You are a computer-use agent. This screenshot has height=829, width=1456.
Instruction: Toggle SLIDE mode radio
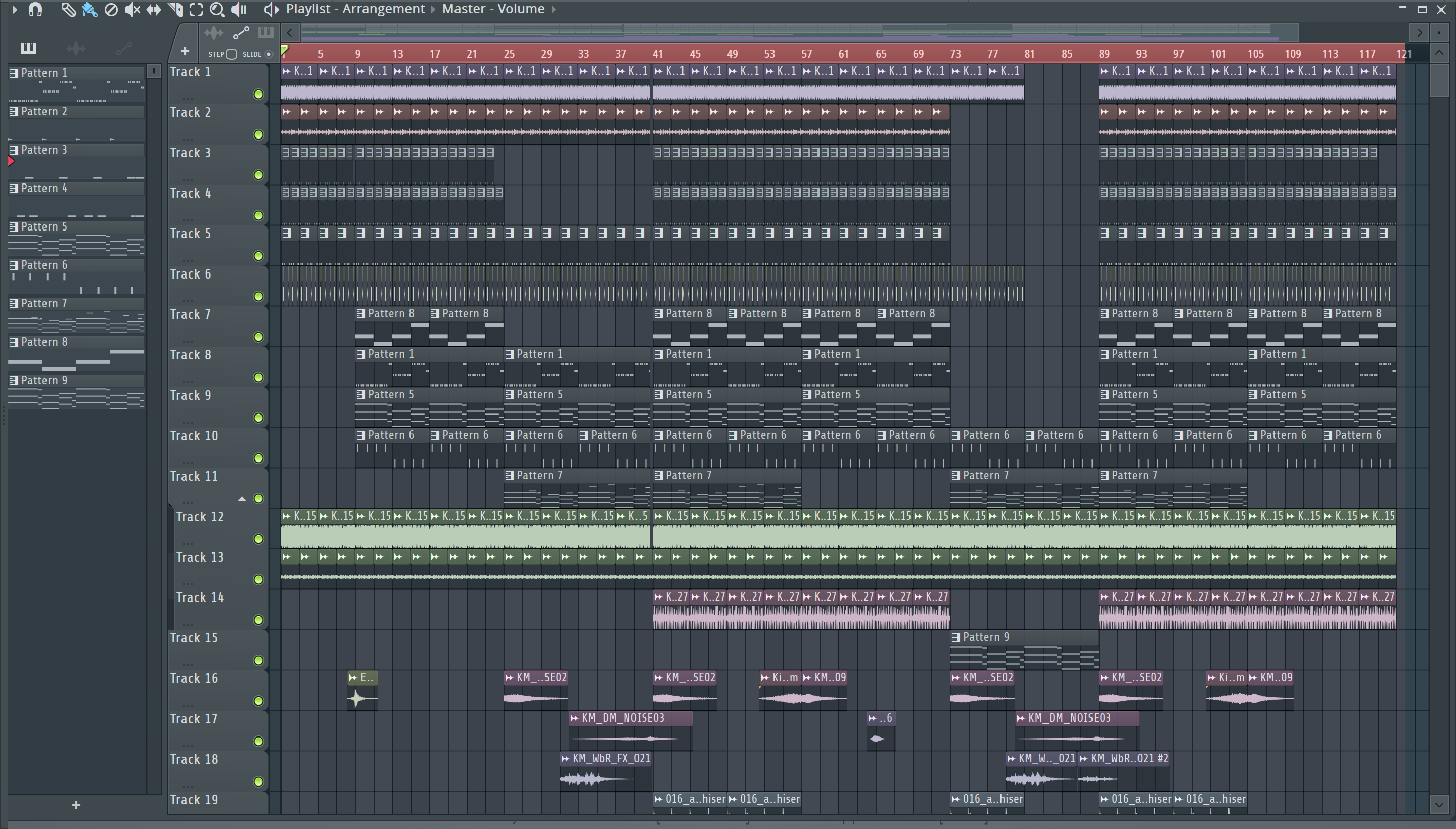tap(269, 54)
